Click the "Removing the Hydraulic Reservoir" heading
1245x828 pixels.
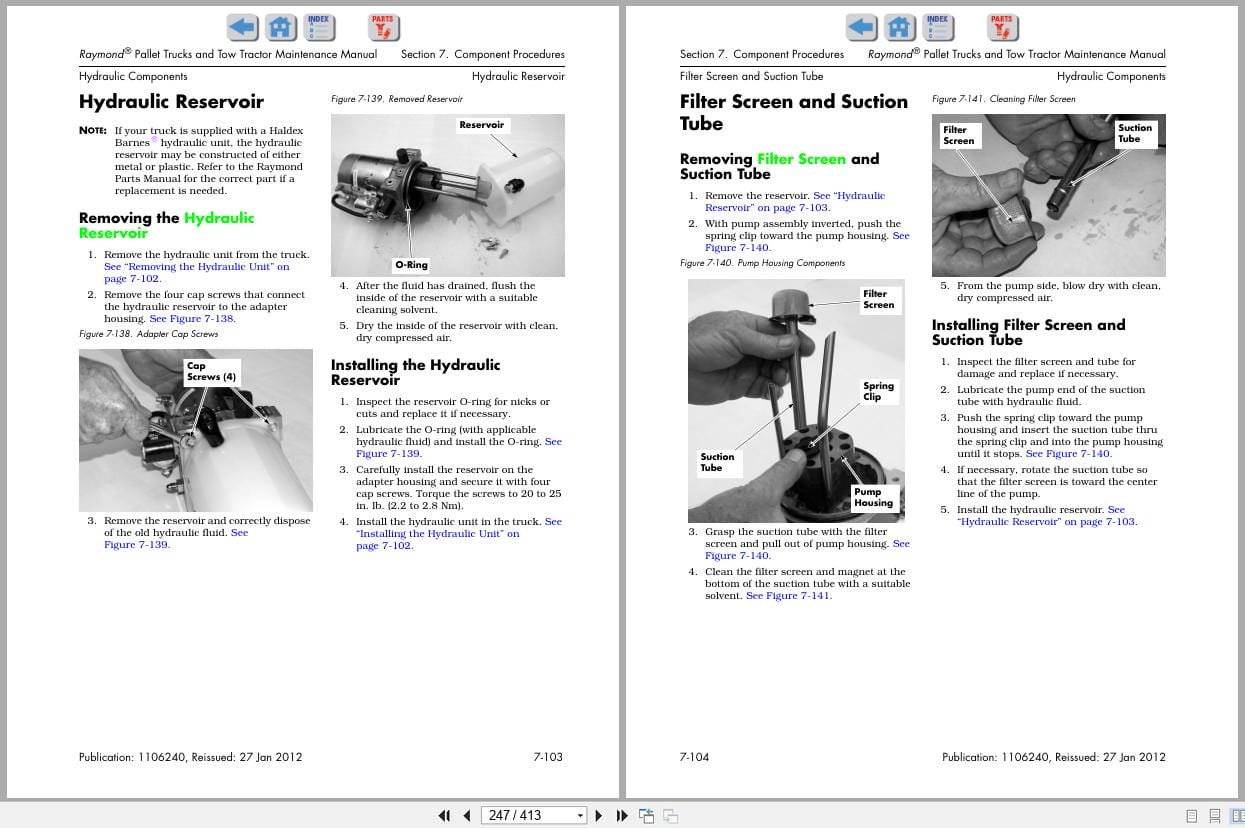(167, 225)
